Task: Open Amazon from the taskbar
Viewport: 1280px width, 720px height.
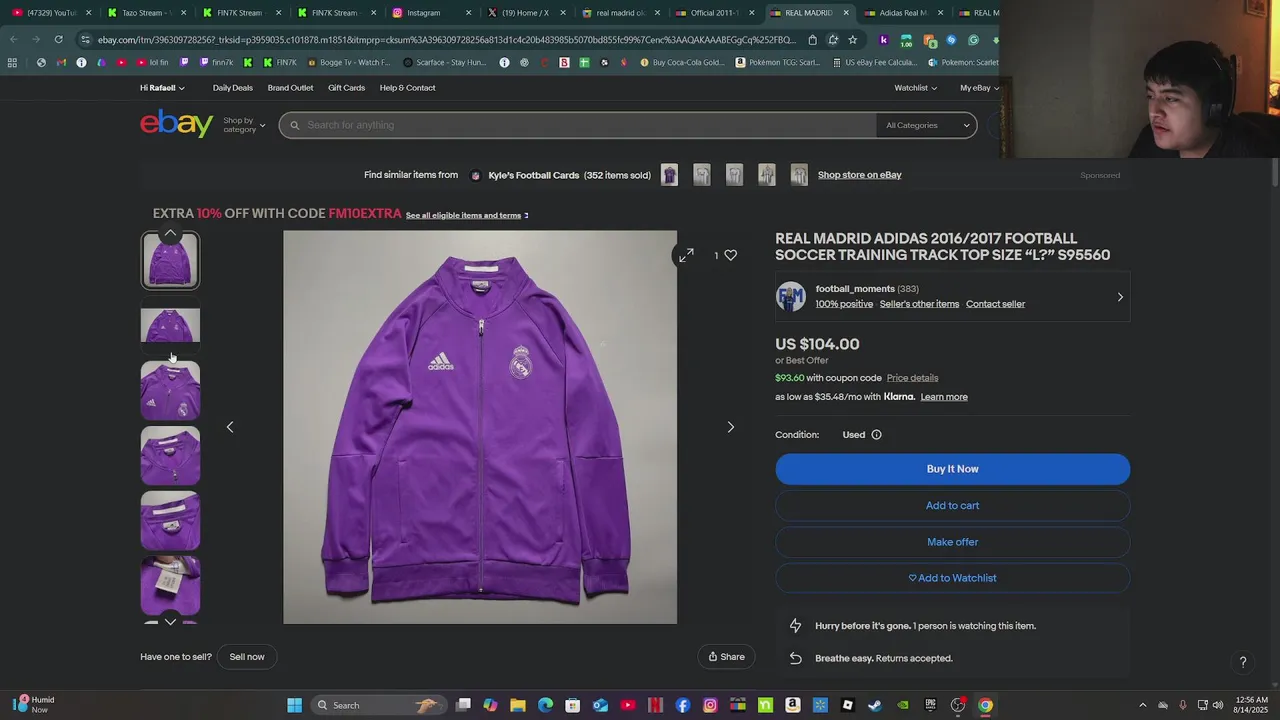Action: tap(793, 705)
